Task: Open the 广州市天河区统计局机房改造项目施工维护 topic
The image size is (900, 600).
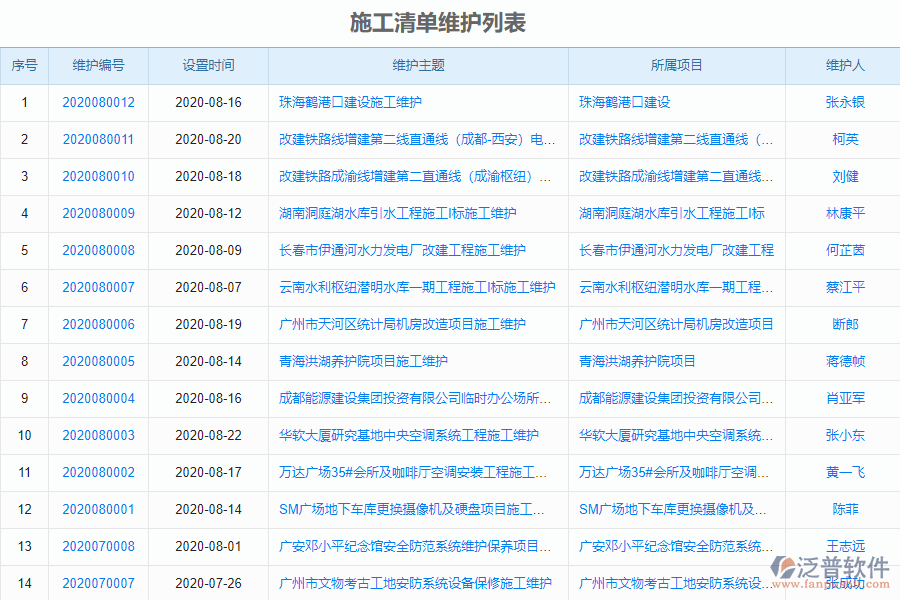Action: [x=391, y=324]
